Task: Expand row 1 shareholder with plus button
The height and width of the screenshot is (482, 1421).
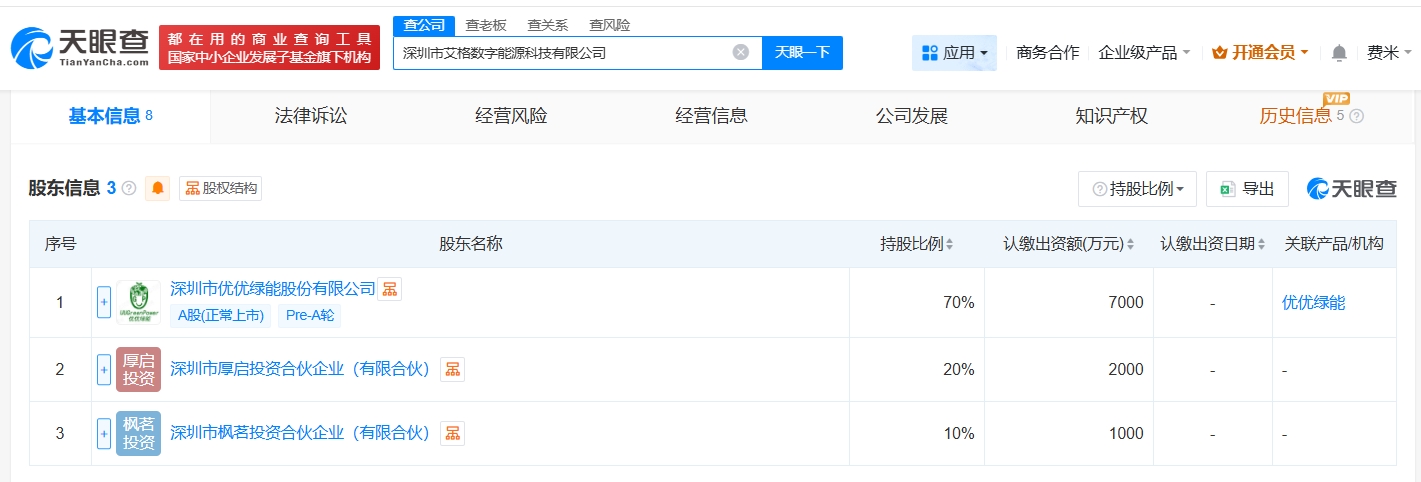Action: coord(104,302)
